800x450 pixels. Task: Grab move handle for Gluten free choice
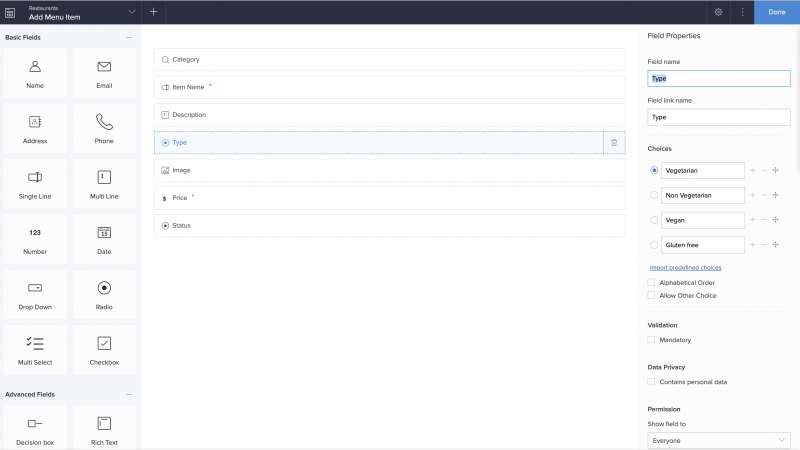(x=776, y=245)
